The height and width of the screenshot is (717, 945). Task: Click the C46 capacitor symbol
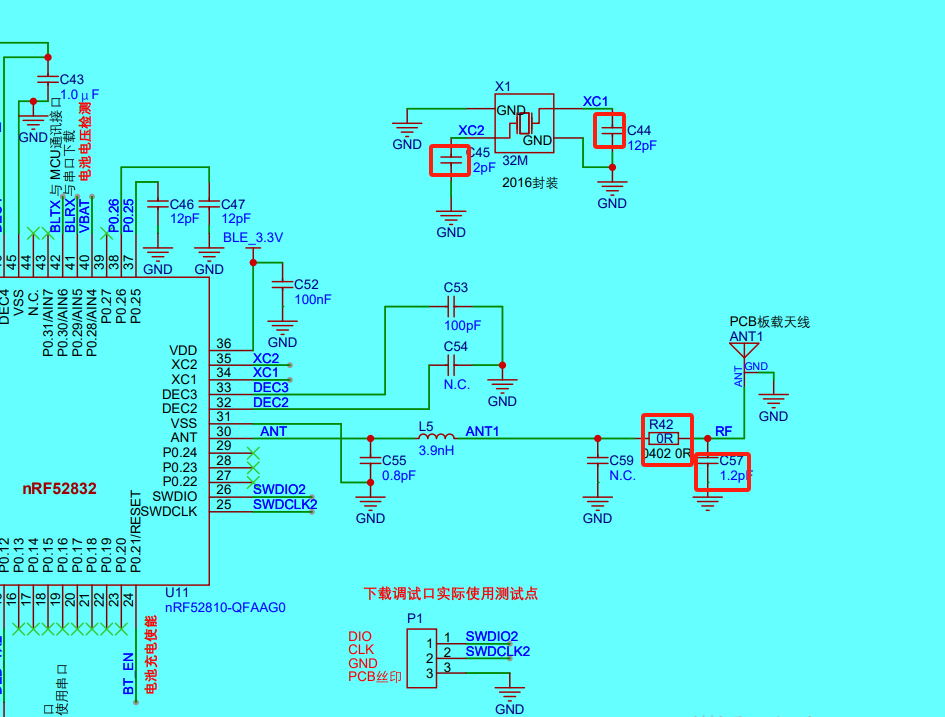click(x=158, y=204)
